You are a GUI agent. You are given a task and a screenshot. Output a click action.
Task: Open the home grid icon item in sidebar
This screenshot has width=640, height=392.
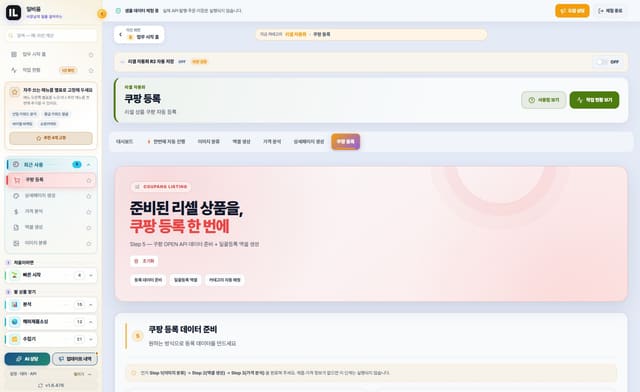[x=14, y=54]
